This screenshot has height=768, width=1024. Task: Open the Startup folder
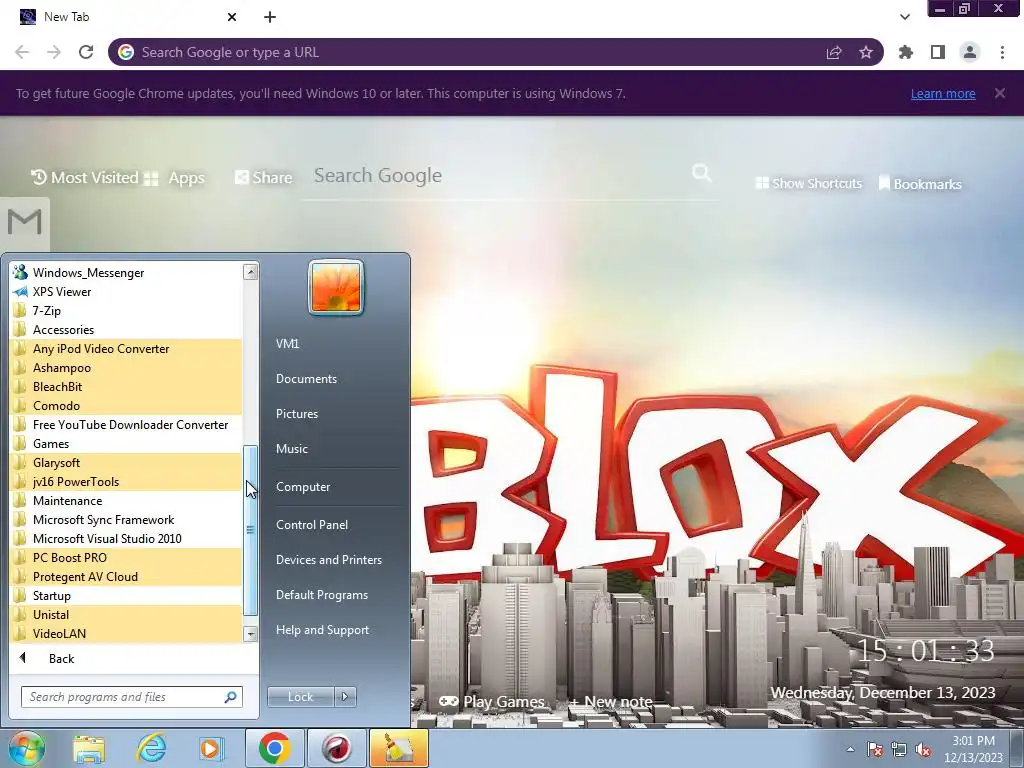click(126, 596)
